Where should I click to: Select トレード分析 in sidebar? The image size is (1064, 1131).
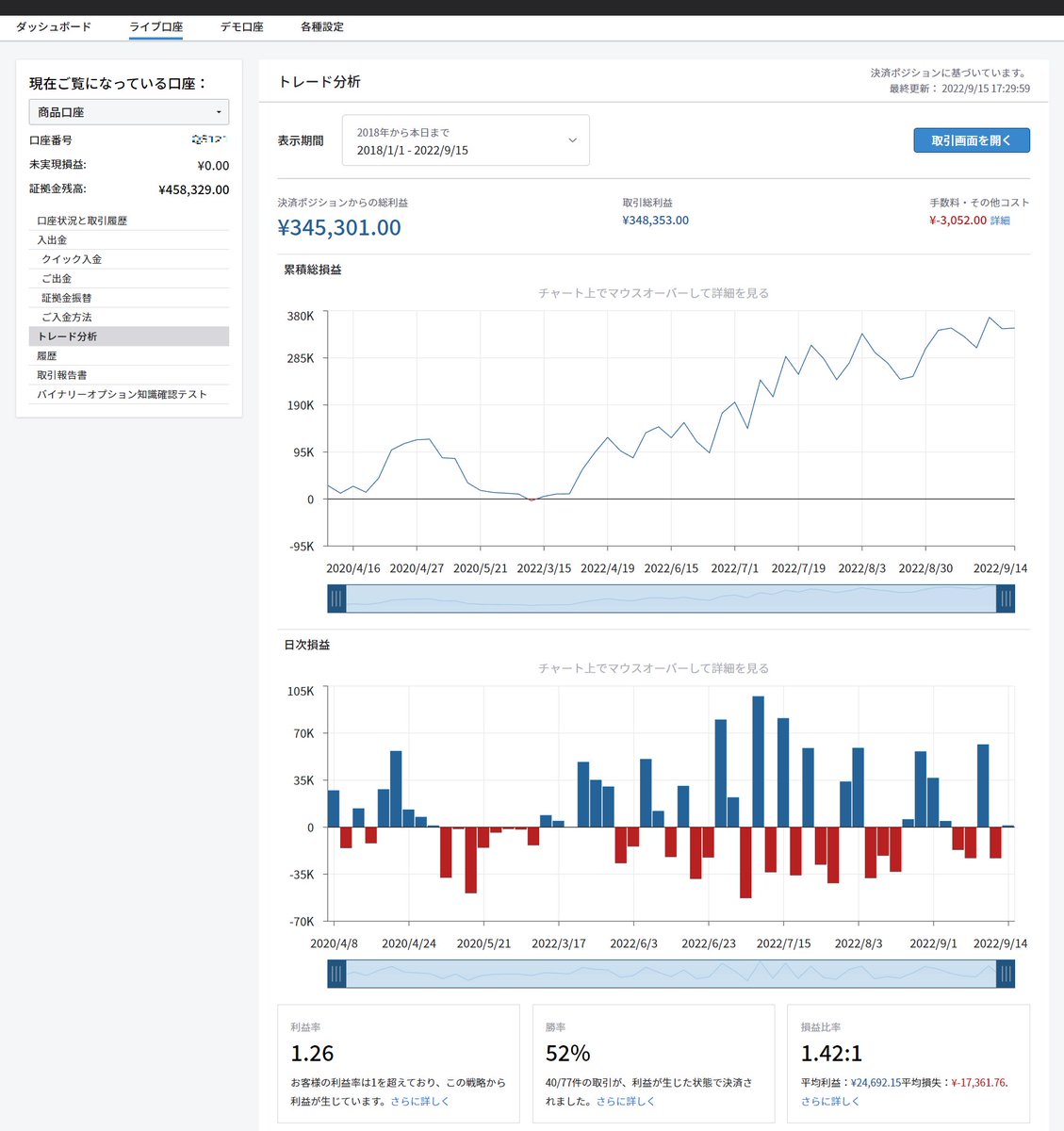coord(129,336)
